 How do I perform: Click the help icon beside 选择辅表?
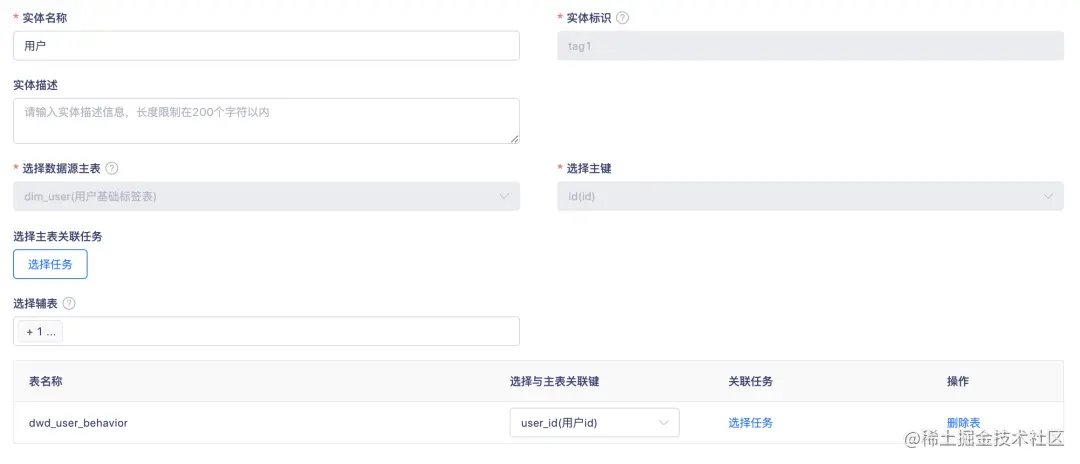69,304
